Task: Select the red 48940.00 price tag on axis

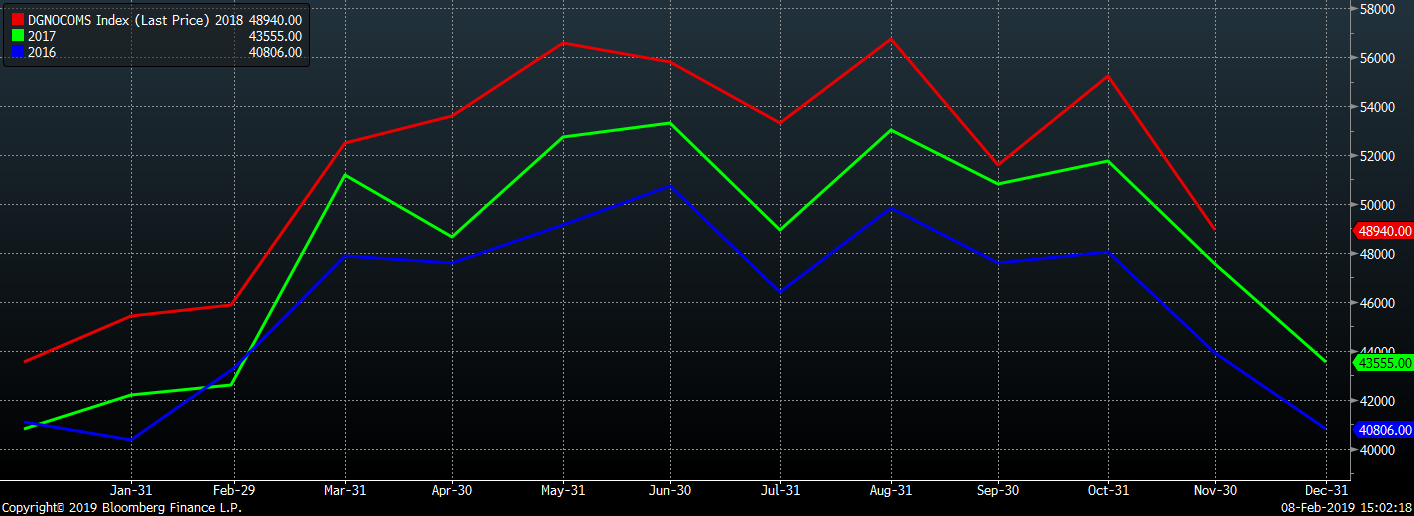Action: click(x=1384, y=231)
